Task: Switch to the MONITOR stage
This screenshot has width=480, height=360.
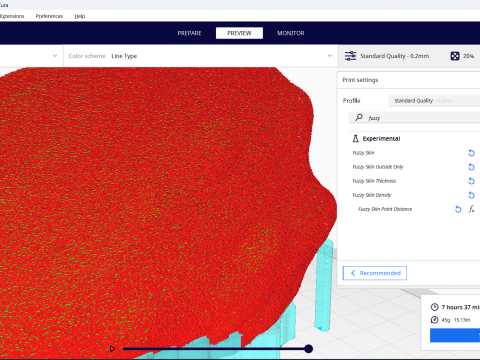Action: 291,33
